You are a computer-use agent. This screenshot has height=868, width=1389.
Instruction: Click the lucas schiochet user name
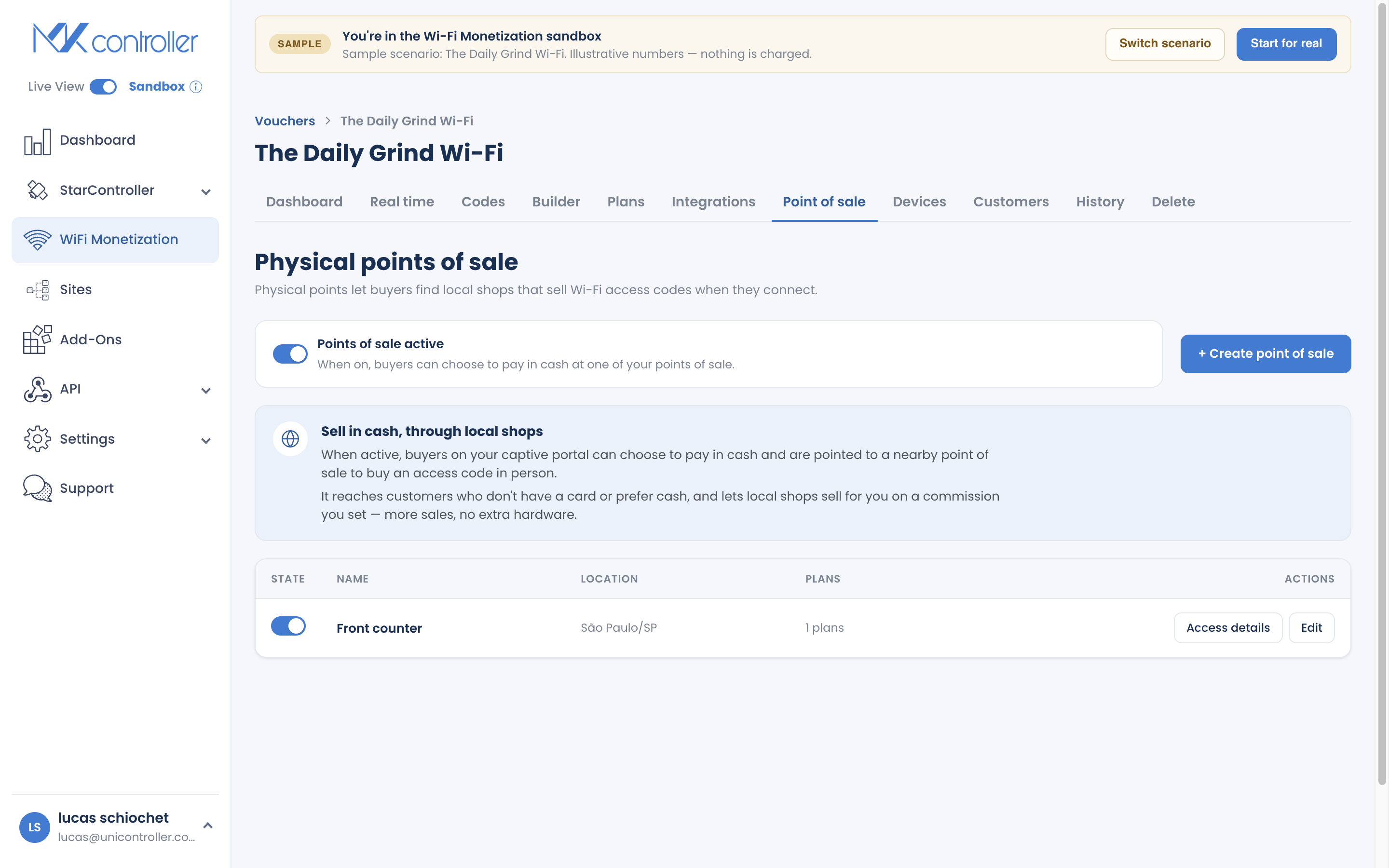click(x=113, y=817)
